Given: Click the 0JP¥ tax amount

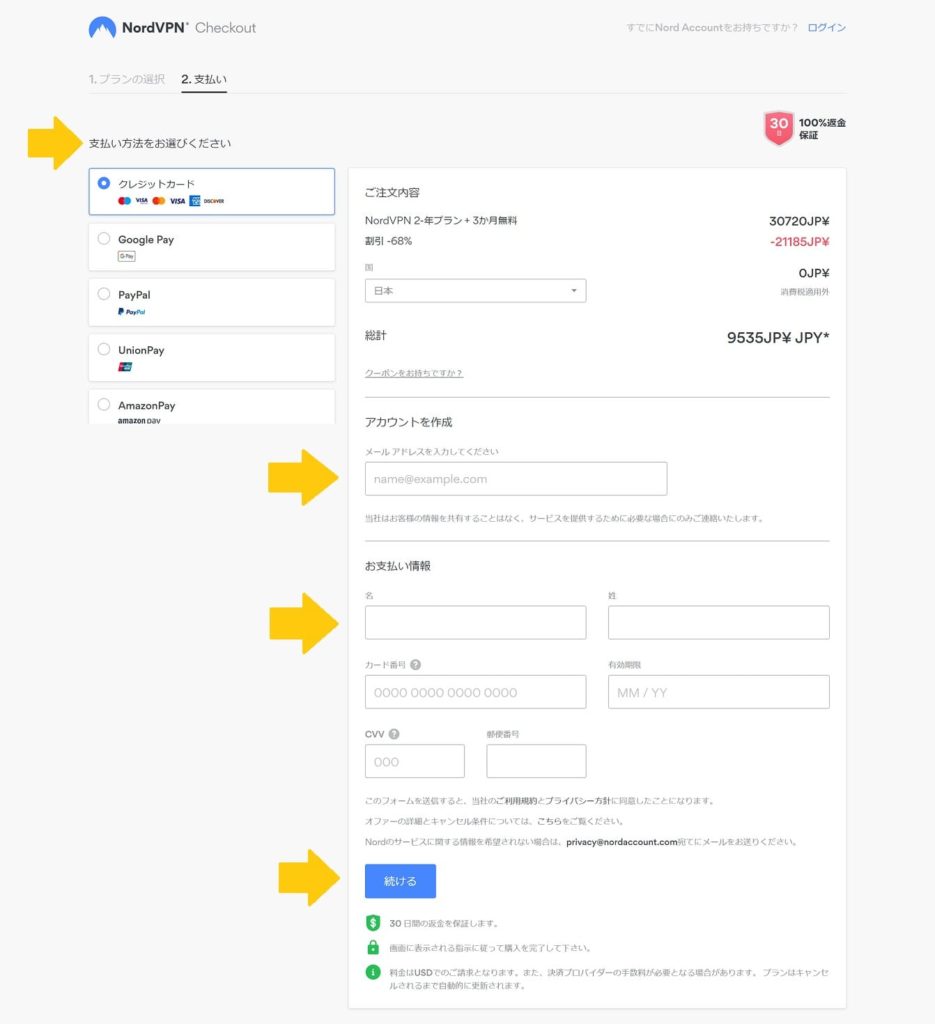Looking at the screenshot, I should (814, 273).
